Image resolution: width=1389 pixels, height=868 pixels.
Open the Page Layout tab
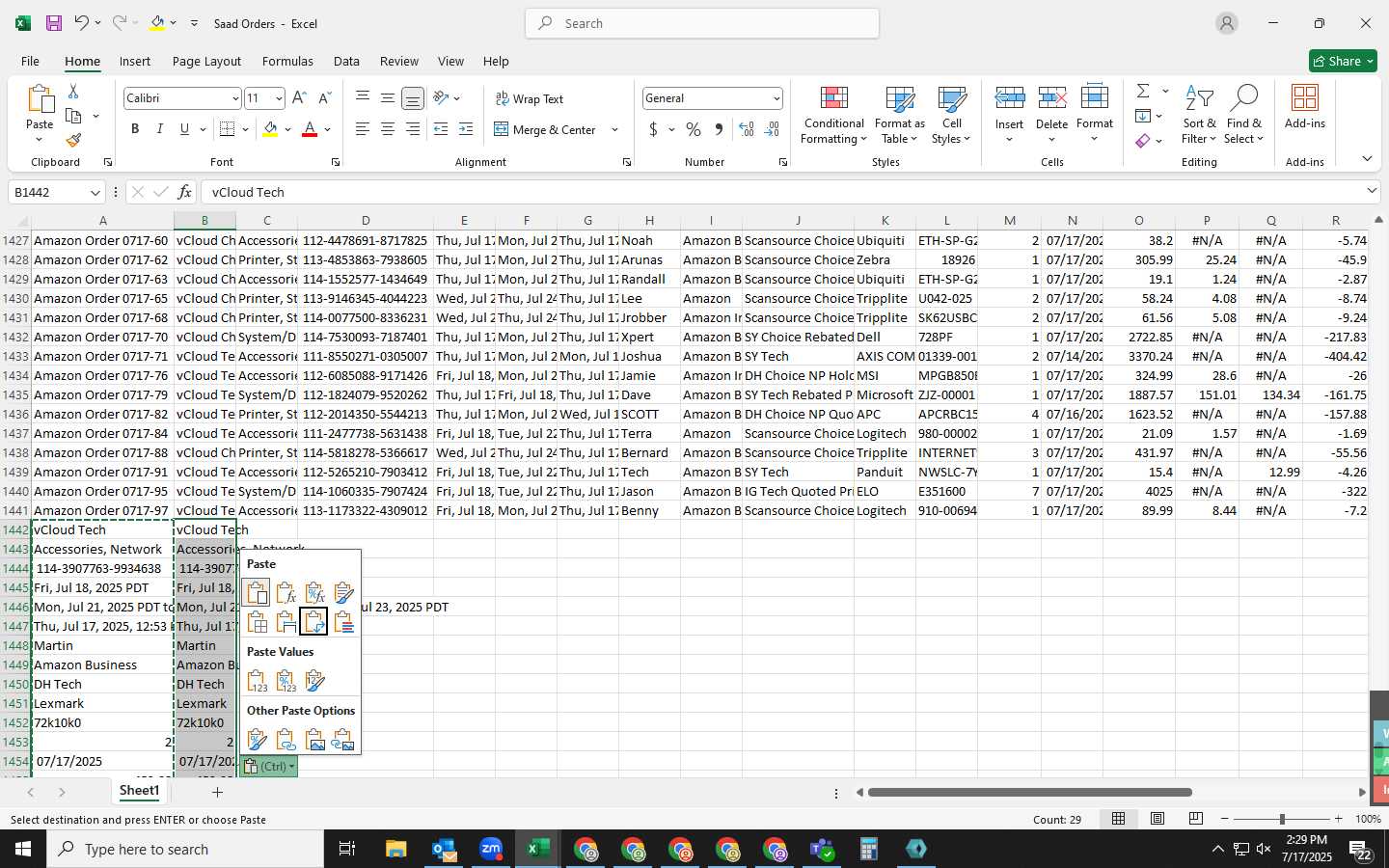pyautogui.click(x=206, y=61)
